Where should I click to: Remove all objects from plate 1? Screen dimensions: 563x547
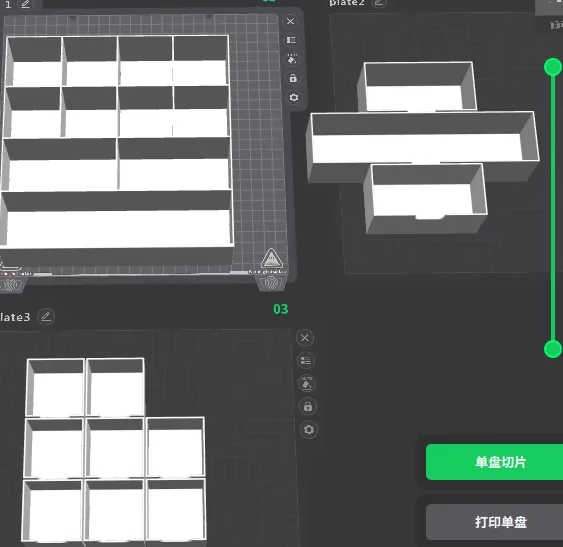click(x=290, y=21)
